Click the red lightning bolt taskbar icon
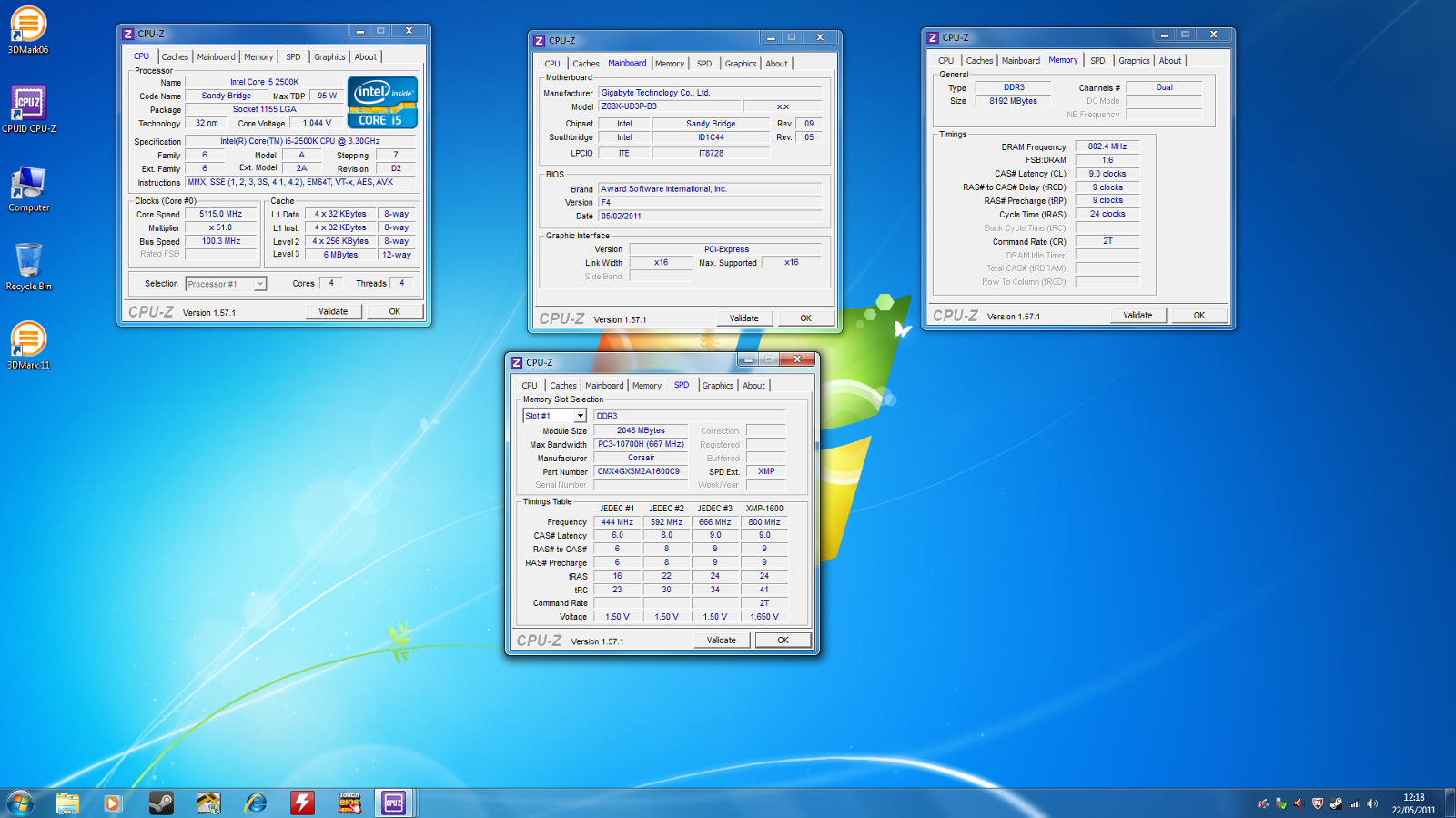The width and height of the screenshot is (1456, 818). tap(303, 803)
